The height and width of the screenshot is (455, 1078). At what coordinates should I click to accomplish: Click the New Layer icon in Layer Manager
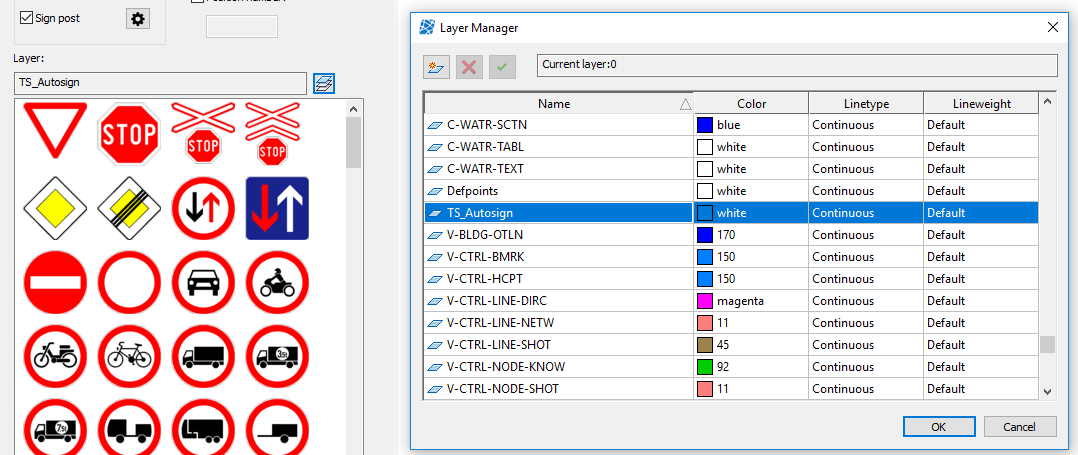click(436, 67)
